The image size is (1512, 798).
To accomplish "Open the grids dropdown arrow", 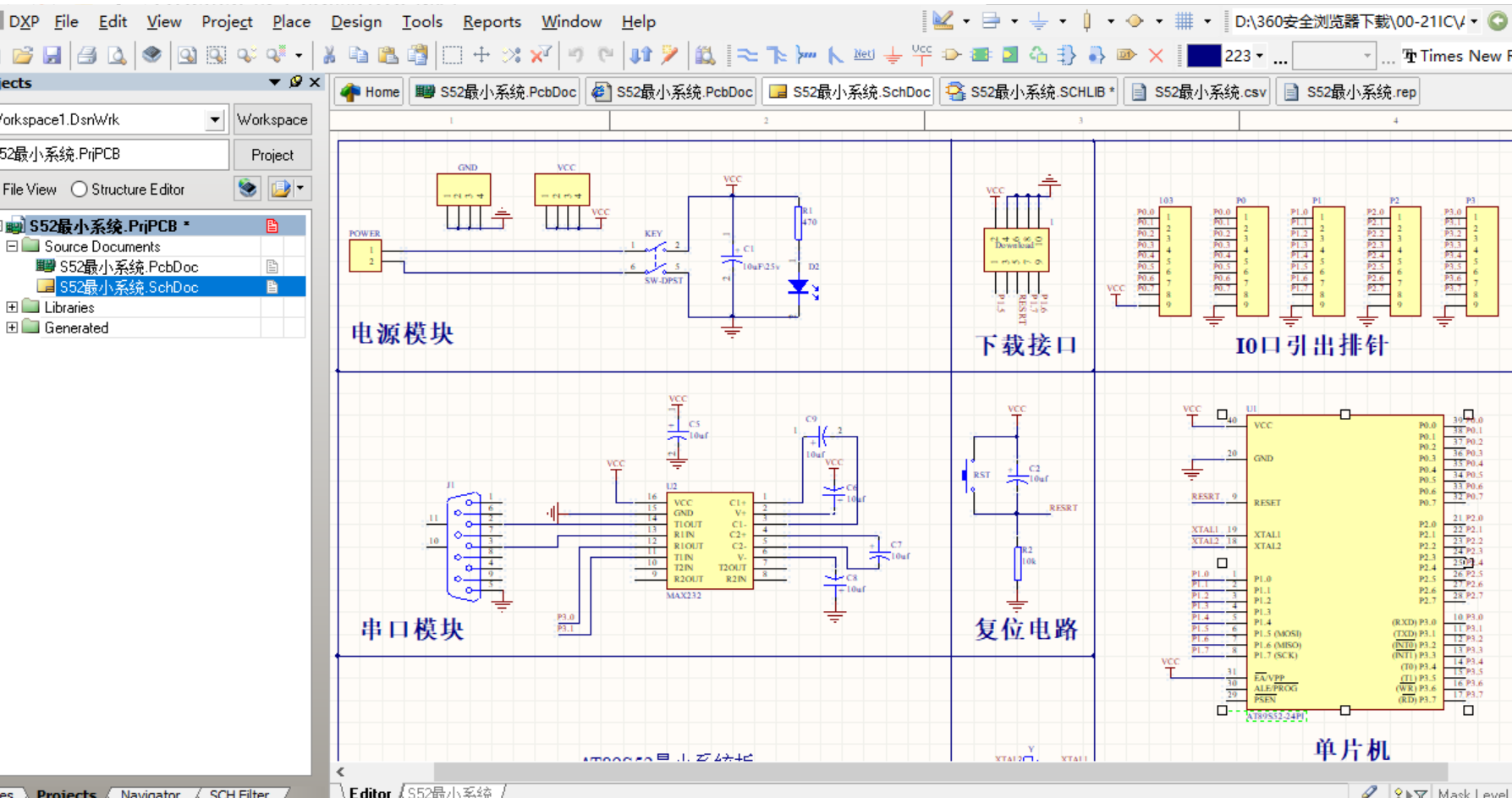I will (1207, 21).
